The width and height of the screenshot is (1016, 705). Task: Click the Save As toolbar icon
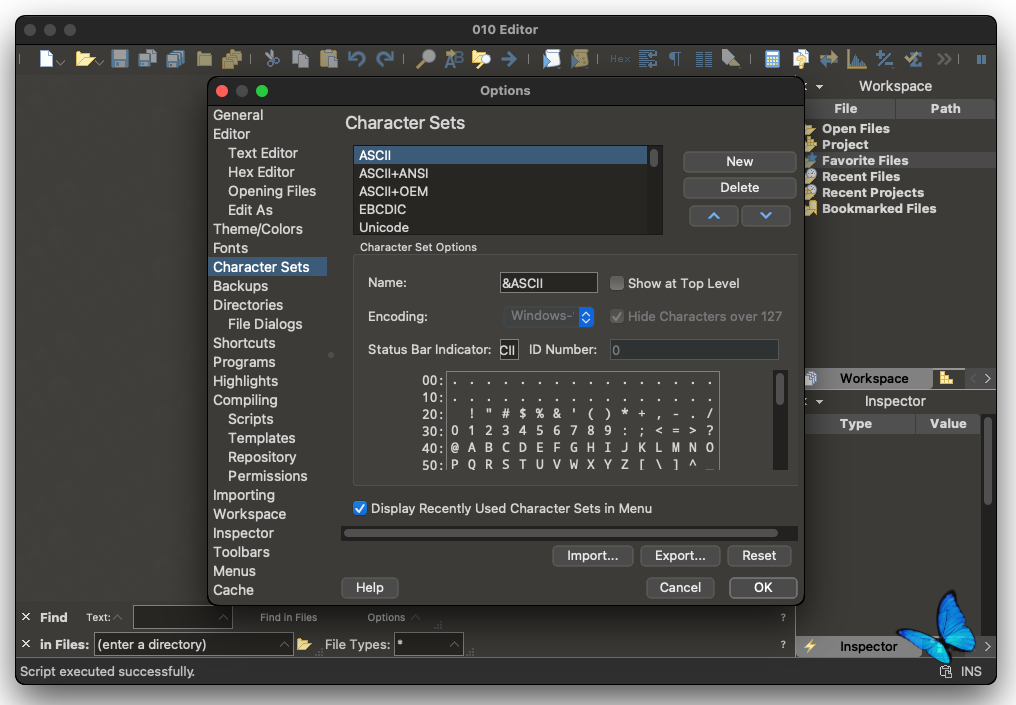148,59
